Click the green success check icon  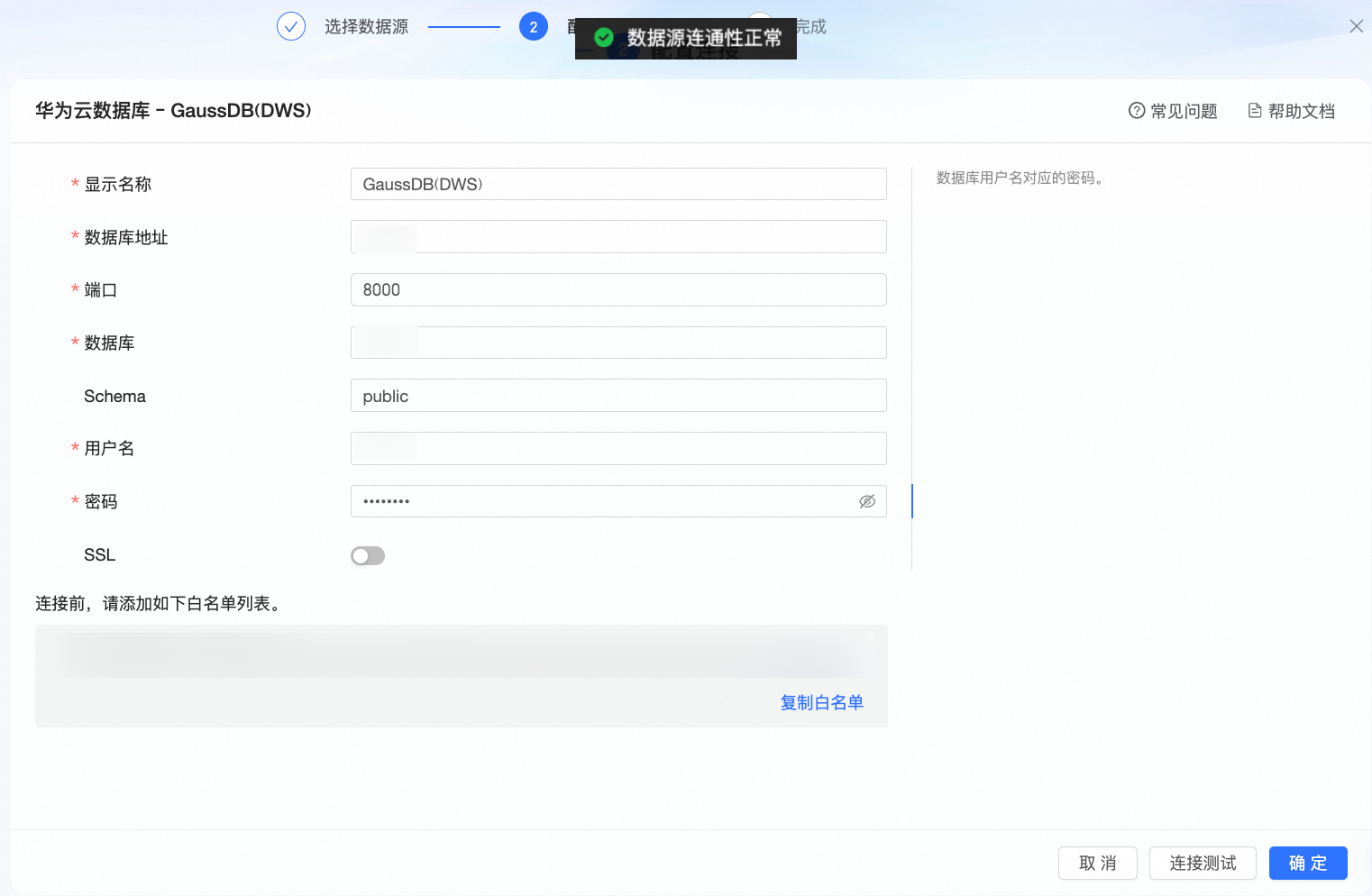pyautogui.click(x=604, y=37)
